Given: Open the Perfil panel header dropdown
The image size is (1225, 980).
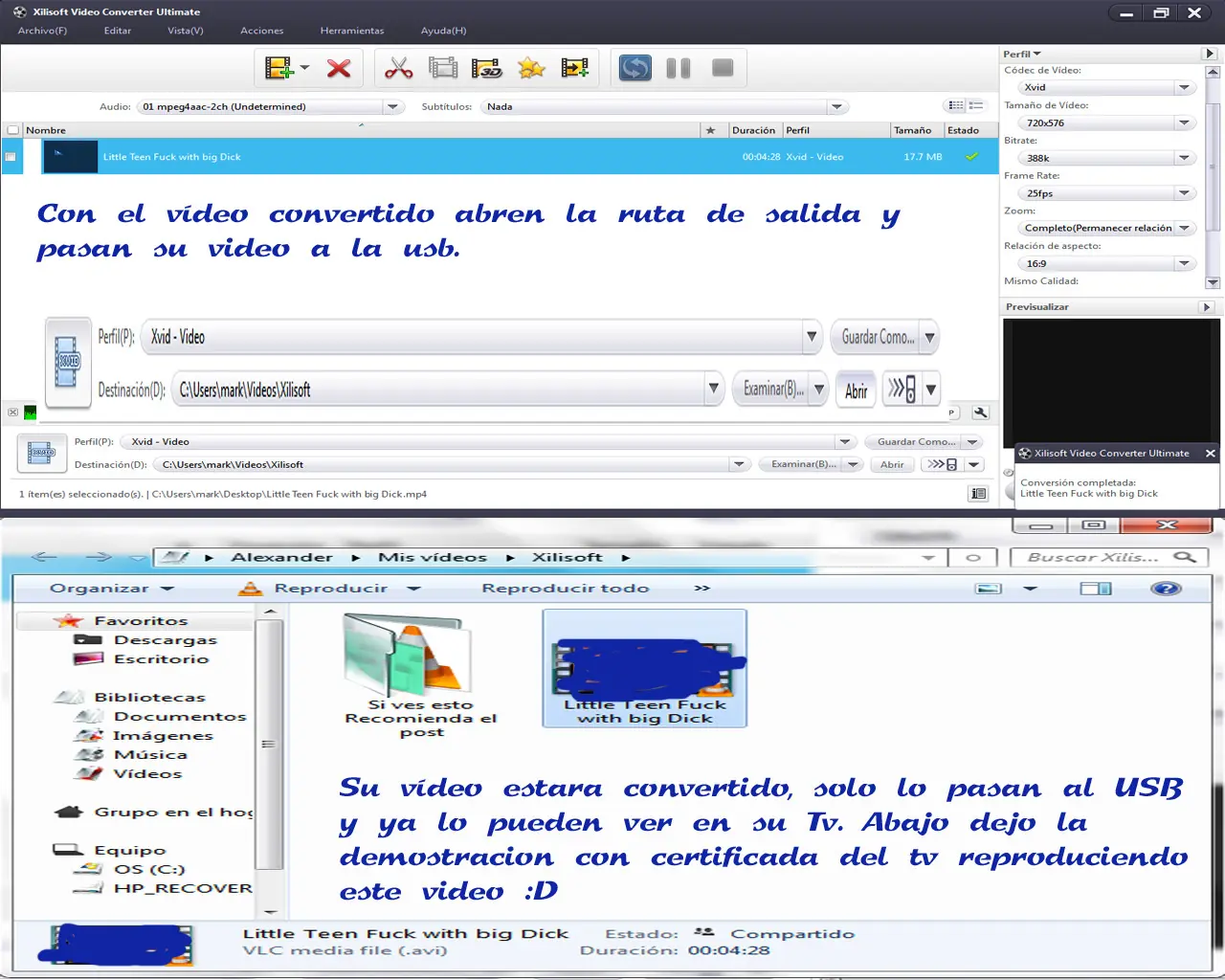Looking at the screenshot, I should pos(1022,55).
